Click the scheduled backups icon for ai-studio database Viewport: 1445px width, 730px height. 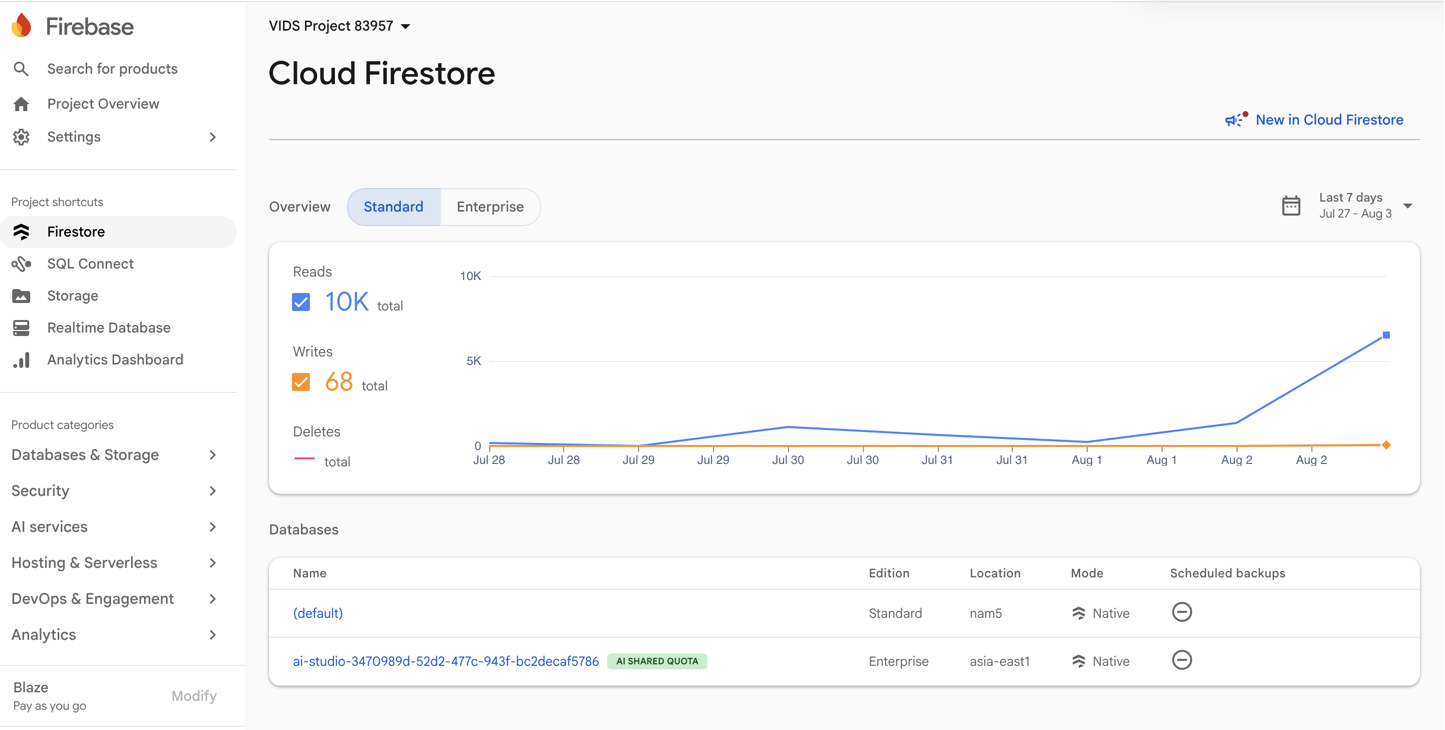point(1182,660)
